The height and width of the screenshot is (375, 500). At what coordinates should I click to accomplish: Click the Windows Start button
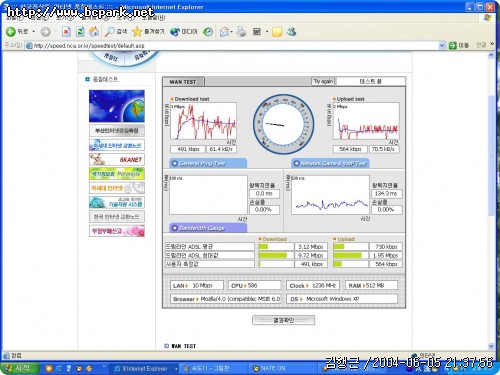pyautogui.click(x=19, y=368)
